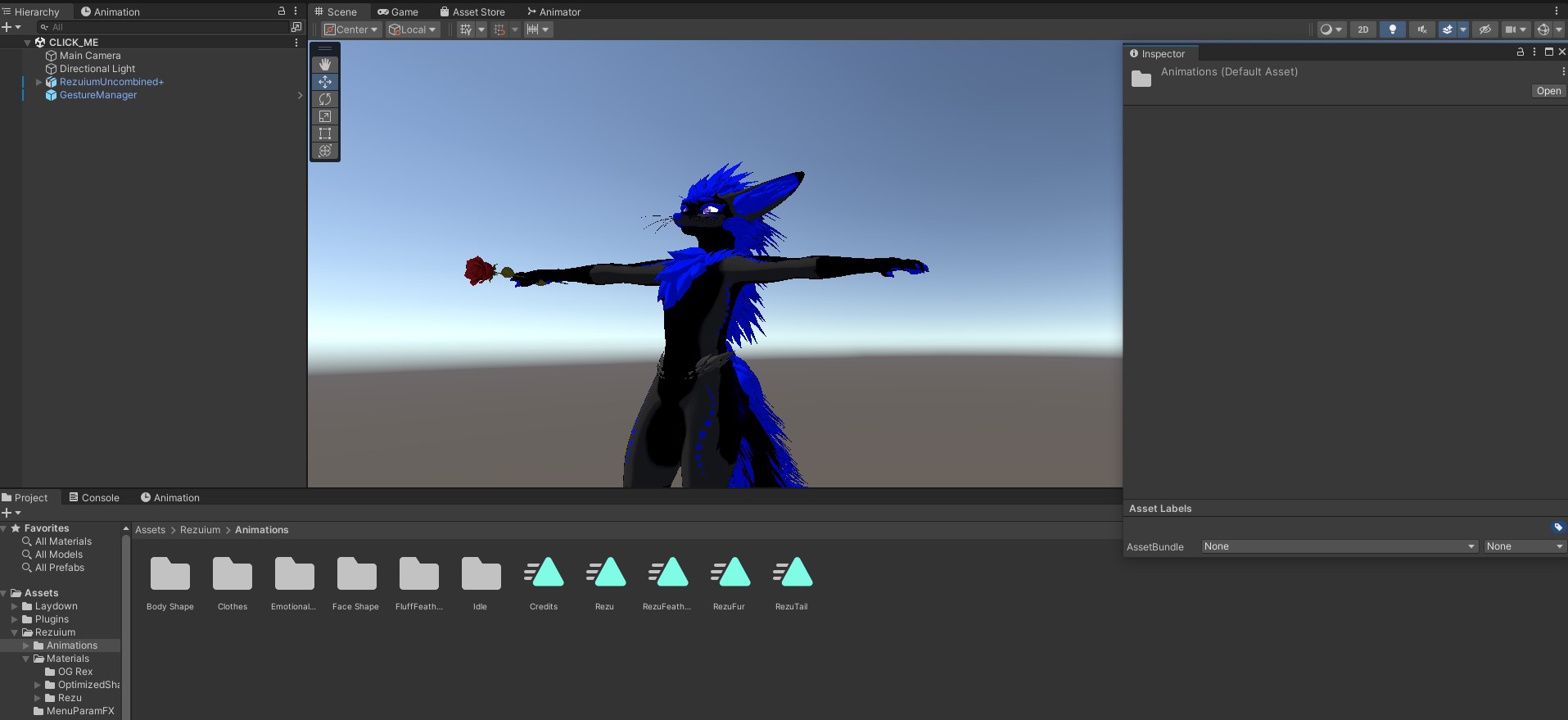Toggle 2D scene view mode
The image size is (1568, 720).
click(1362, 29)
